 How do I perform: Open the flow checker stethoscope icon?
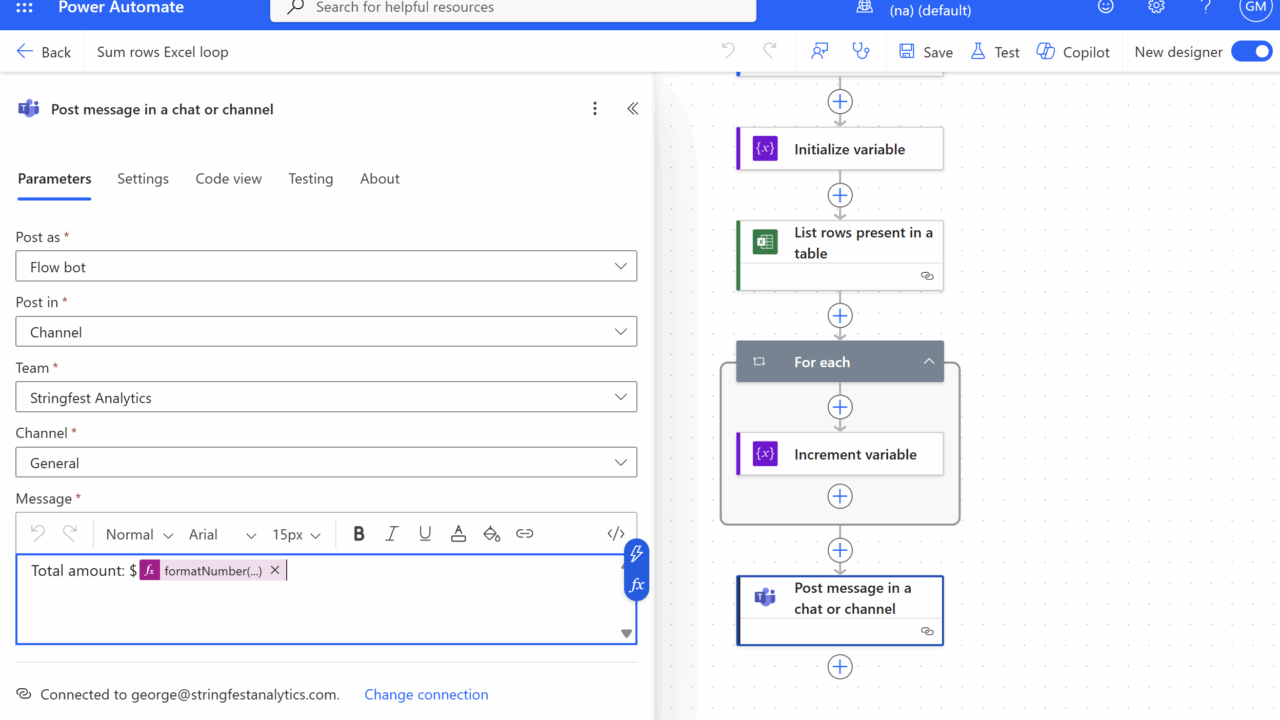click(860, 51)
